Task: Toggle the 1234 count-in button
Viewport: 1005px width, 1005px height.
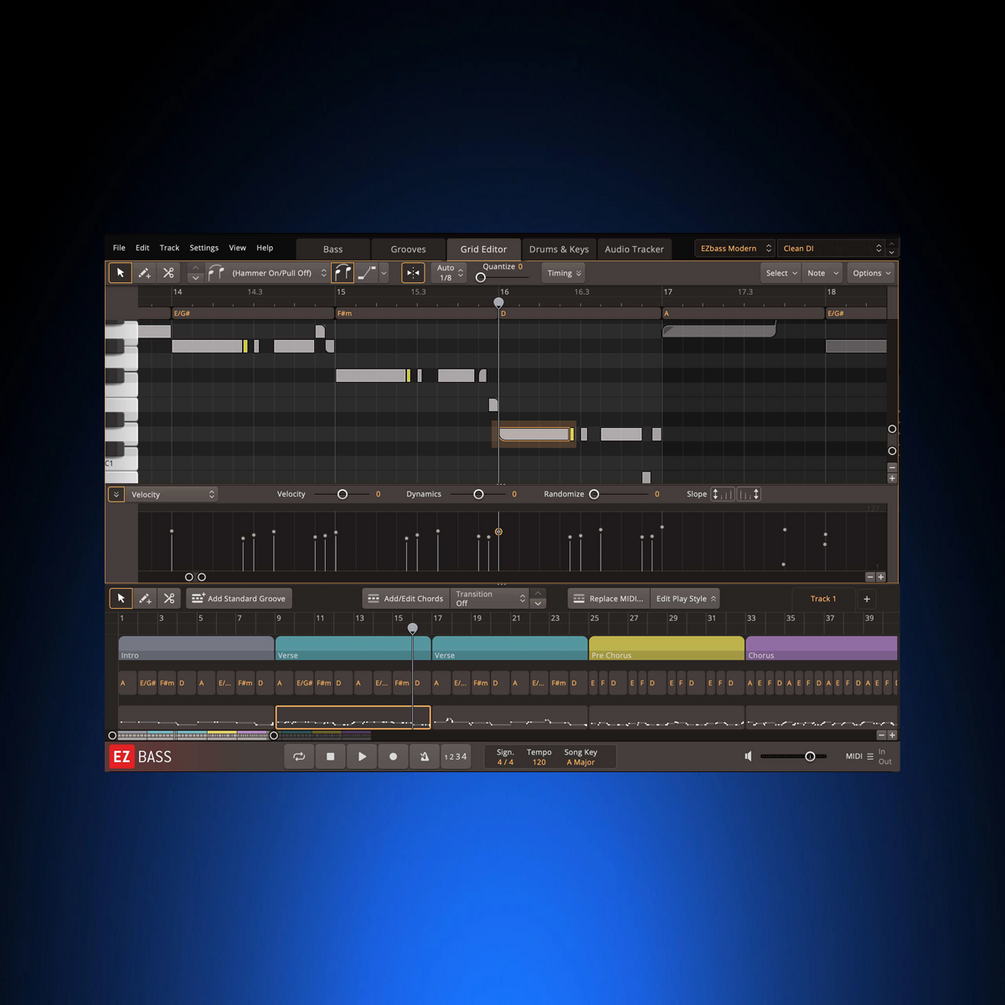Action: pos(456,756)
